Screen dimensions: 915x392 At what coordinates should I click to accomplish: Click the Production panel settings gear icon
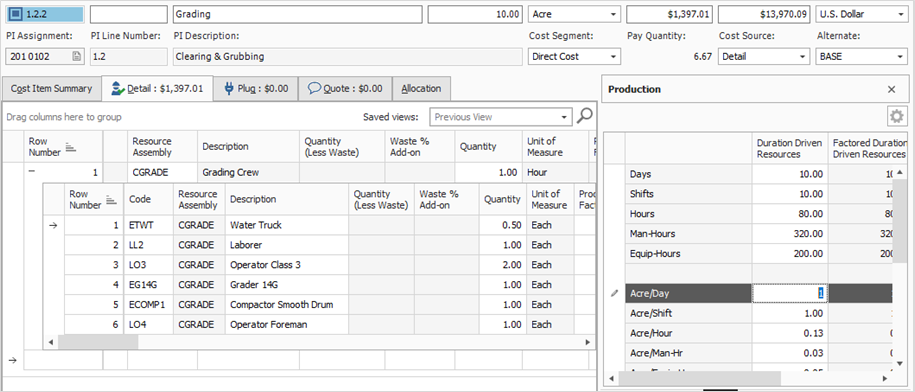click(x=897, y=116)
